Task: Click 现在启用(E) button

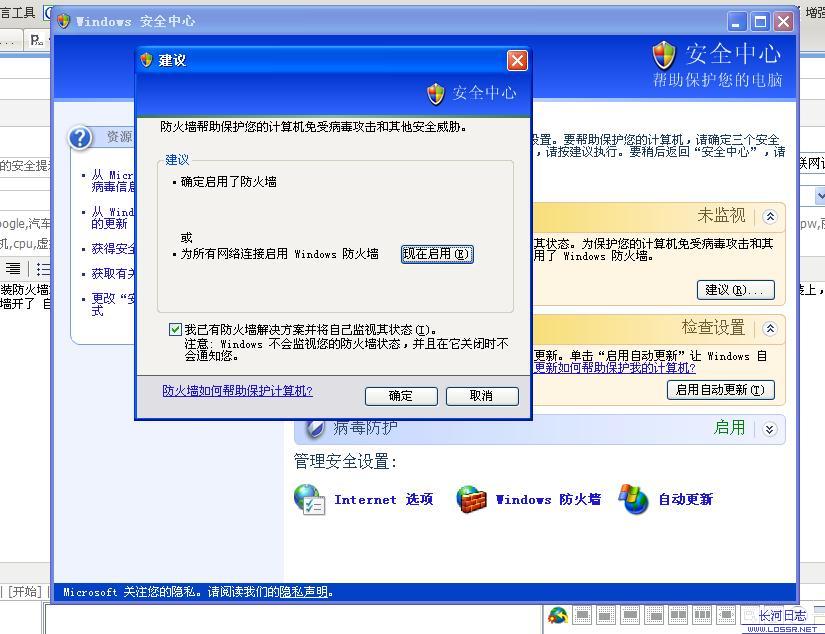Action: tap(437, 254)
